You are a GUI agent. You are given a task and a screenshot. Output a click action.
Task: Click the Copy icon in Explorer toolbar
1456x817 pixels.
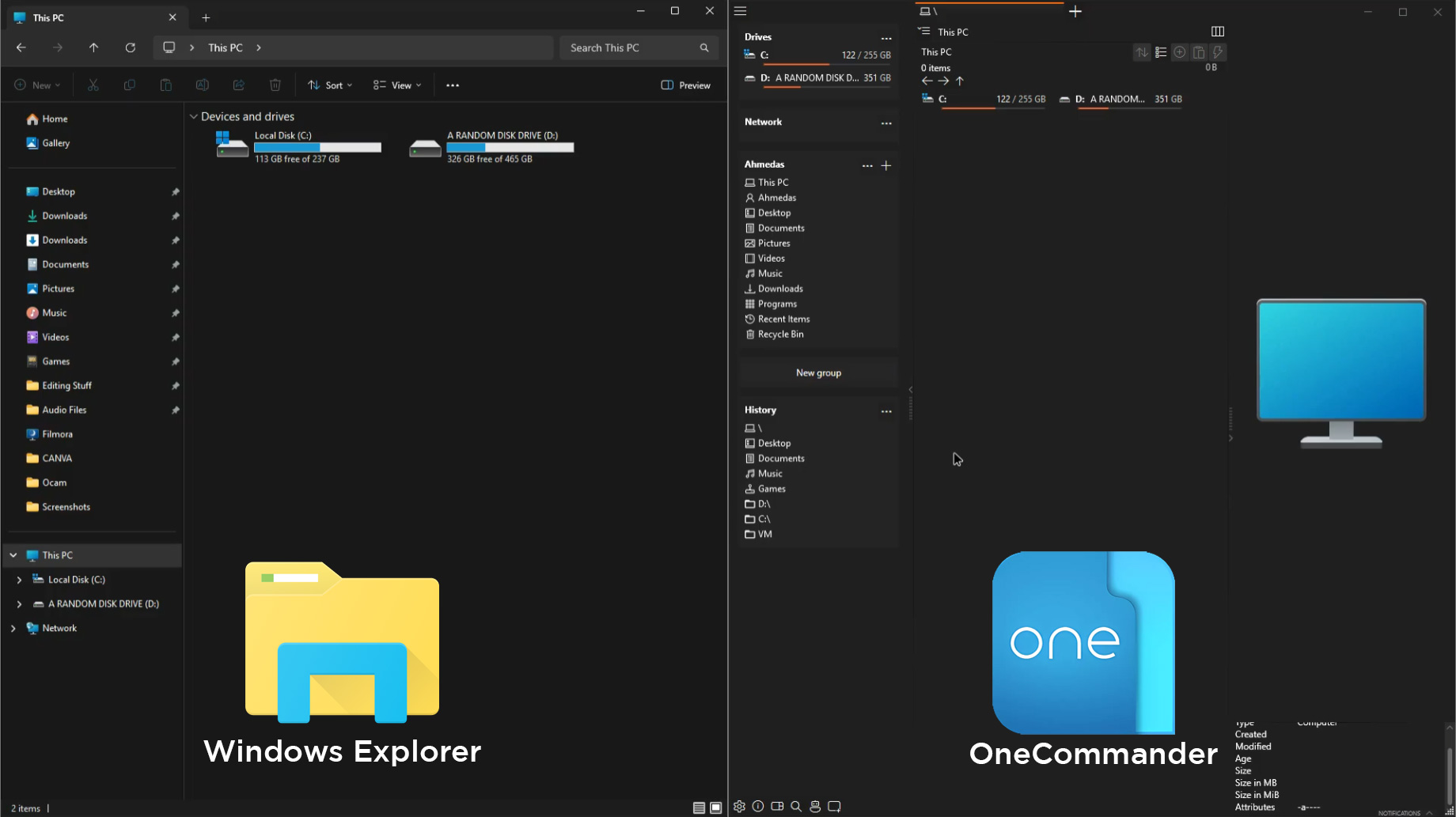[130, 85]
